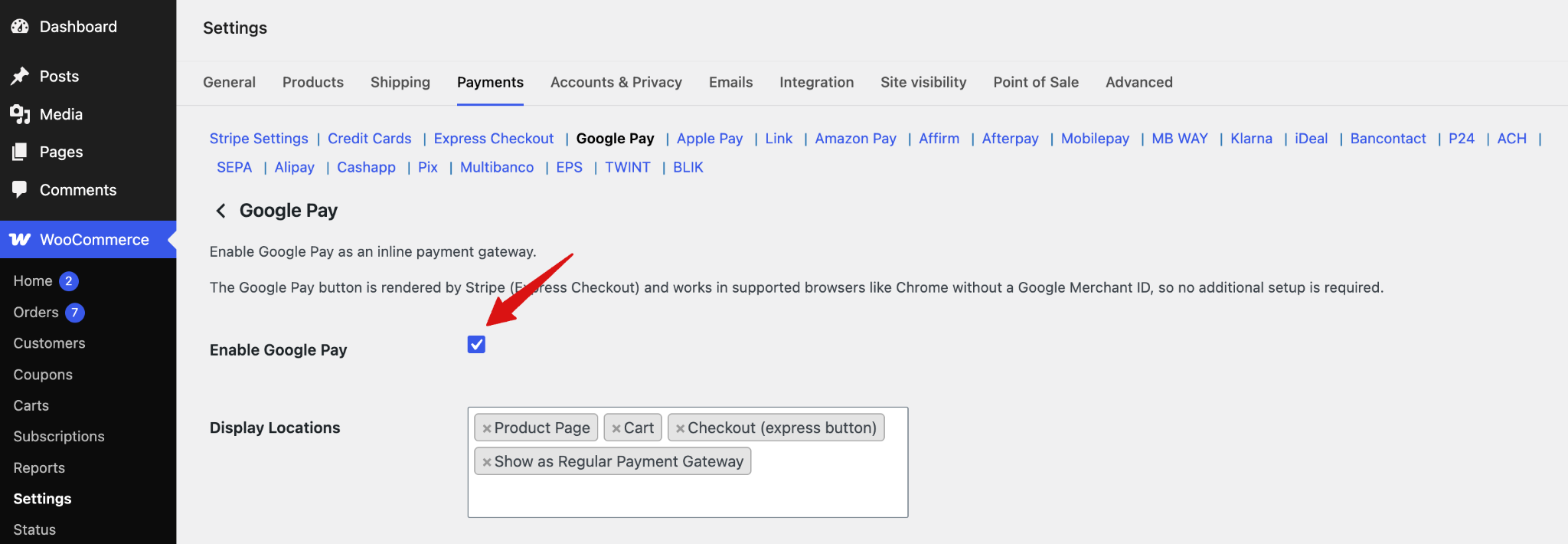
Task: Open the Emails settings tab
Action: (730, 82)
